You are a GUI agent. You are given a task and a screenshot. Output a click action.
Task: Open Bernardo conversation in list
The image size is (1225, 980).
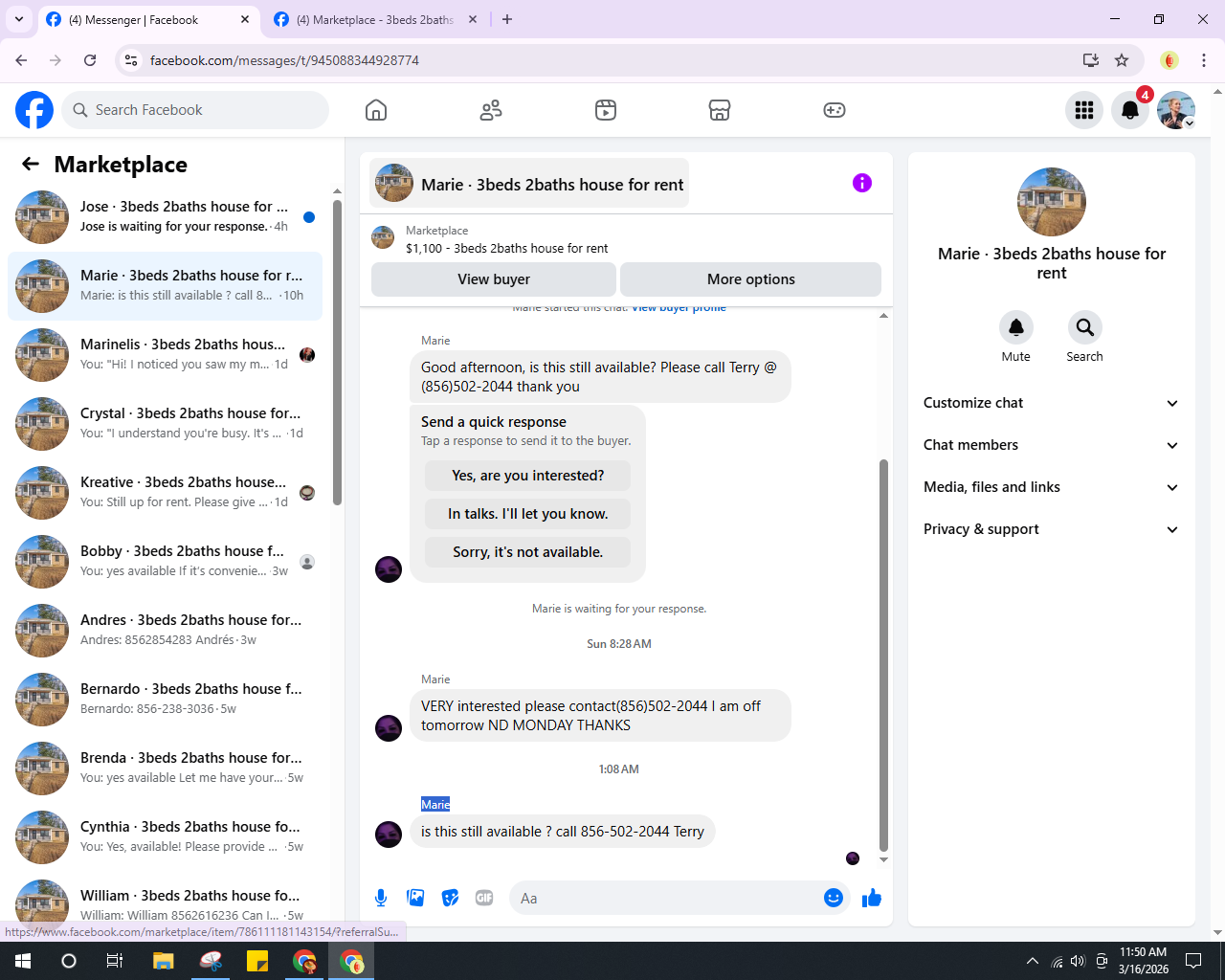pyautogui.click(x=165, y=700)
